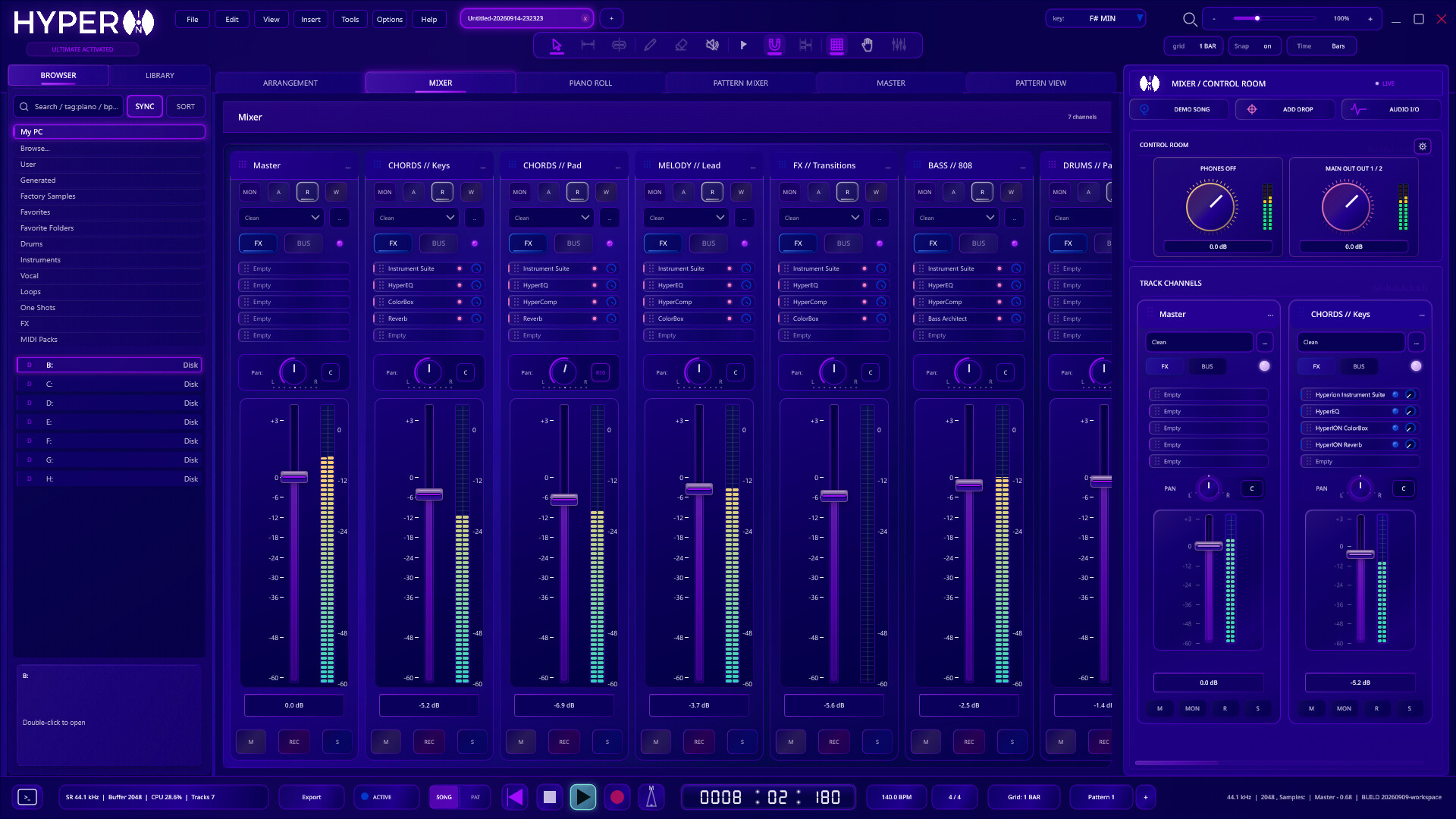Click the Add Drop crosshair icon
The height and width of the screenshot is (819, 1456).
point(1252,109)
